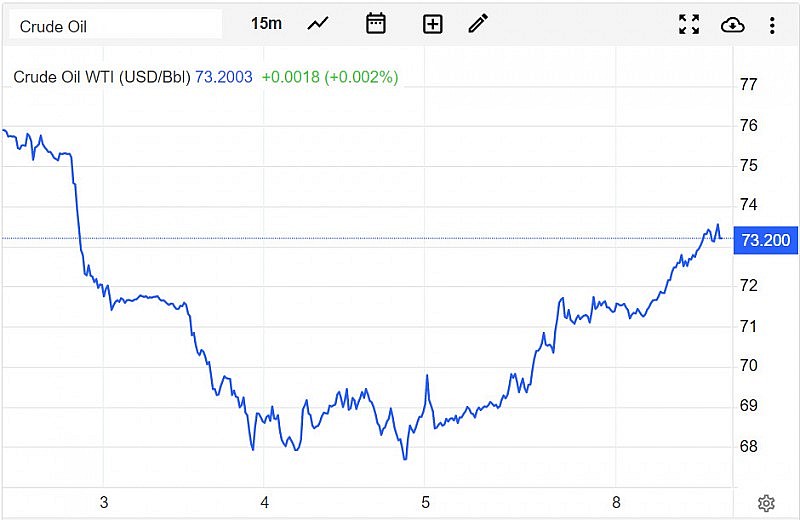Click the blue 73.200 current price tag
This screenshot has height=520, width=800.
[765, 240]
